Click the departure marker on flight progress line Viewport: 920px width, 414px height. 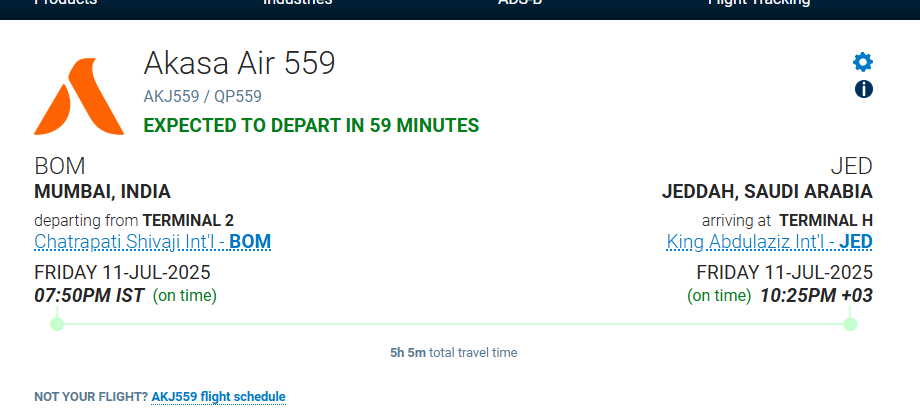point(57,324)
